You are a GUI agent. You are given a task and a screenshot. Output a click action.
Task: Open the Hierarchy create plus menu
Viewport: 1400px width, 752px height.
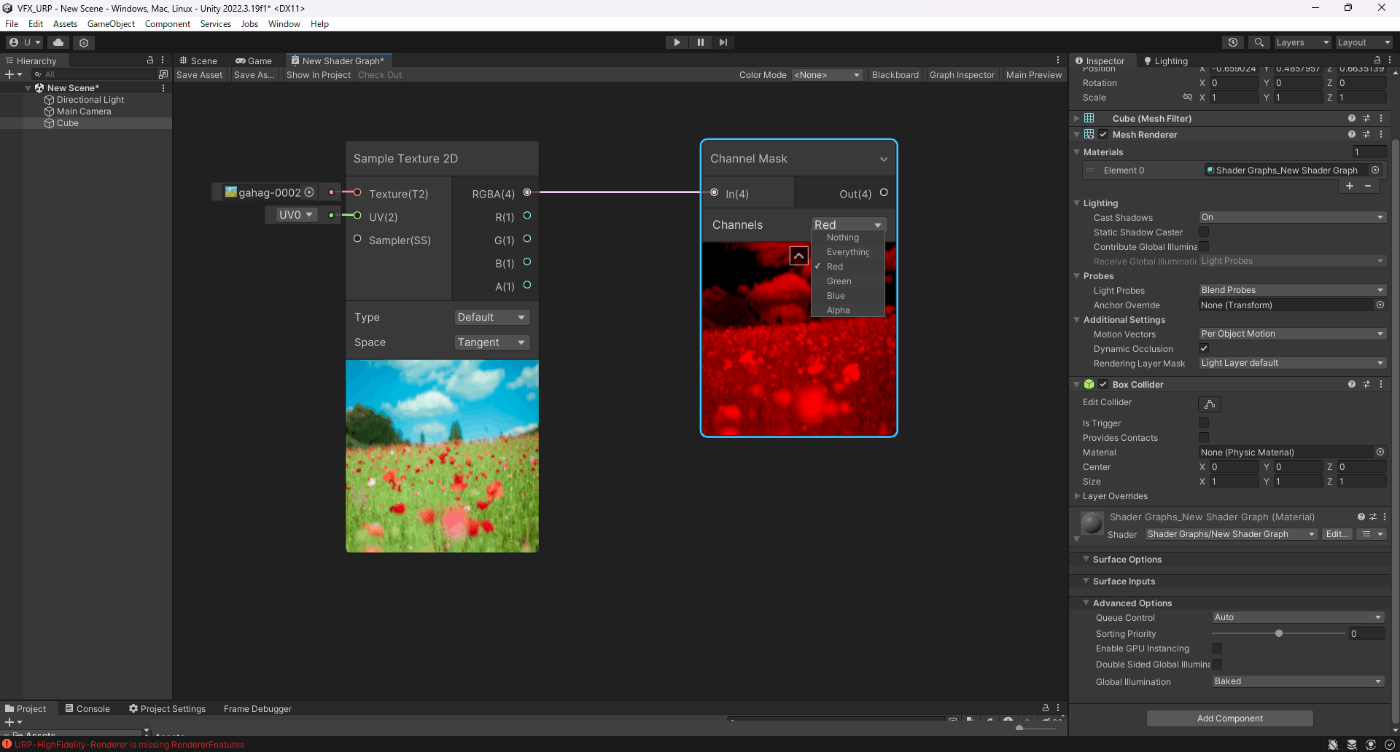click(13, 74)
